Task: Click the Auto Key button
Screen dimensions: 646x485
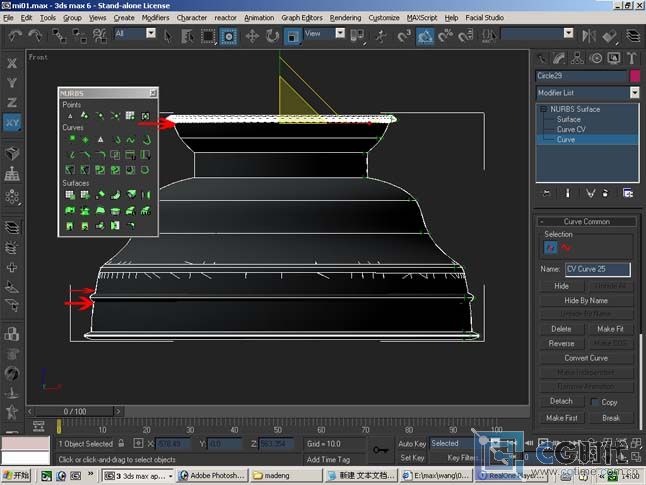Action: click(412, 444)
